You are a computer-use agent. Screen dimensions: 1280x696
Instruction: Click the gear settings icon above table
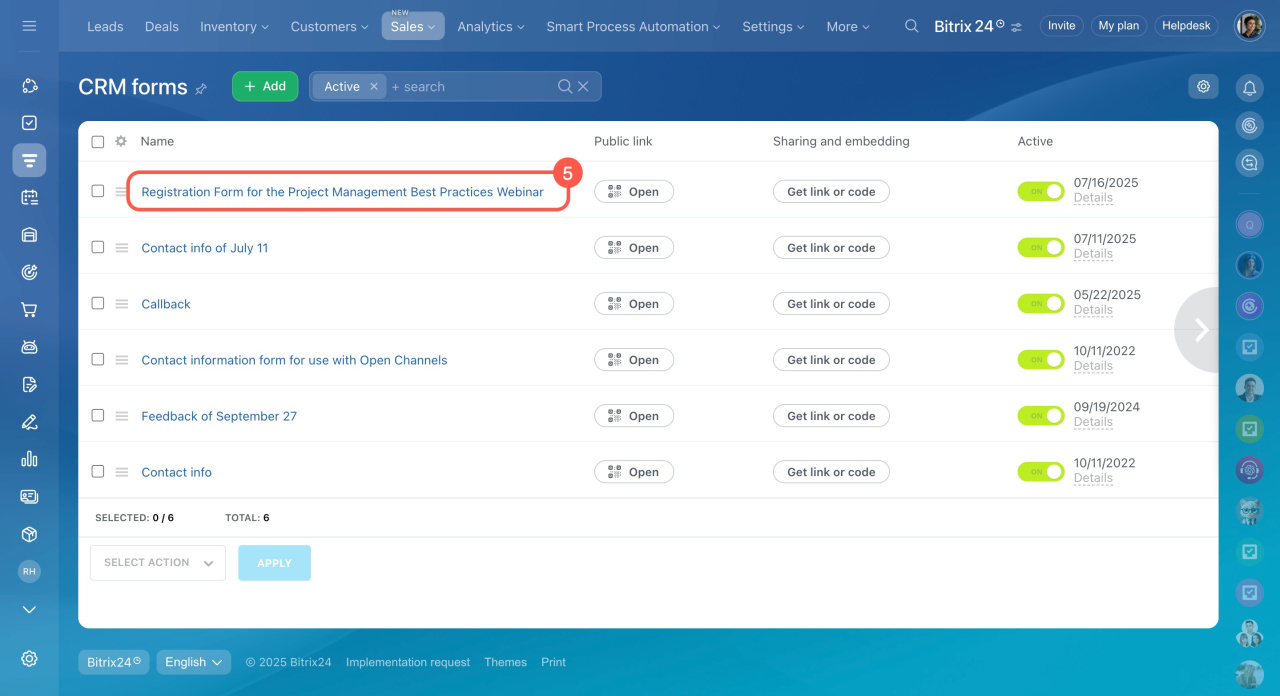(x=1203, y=86)
